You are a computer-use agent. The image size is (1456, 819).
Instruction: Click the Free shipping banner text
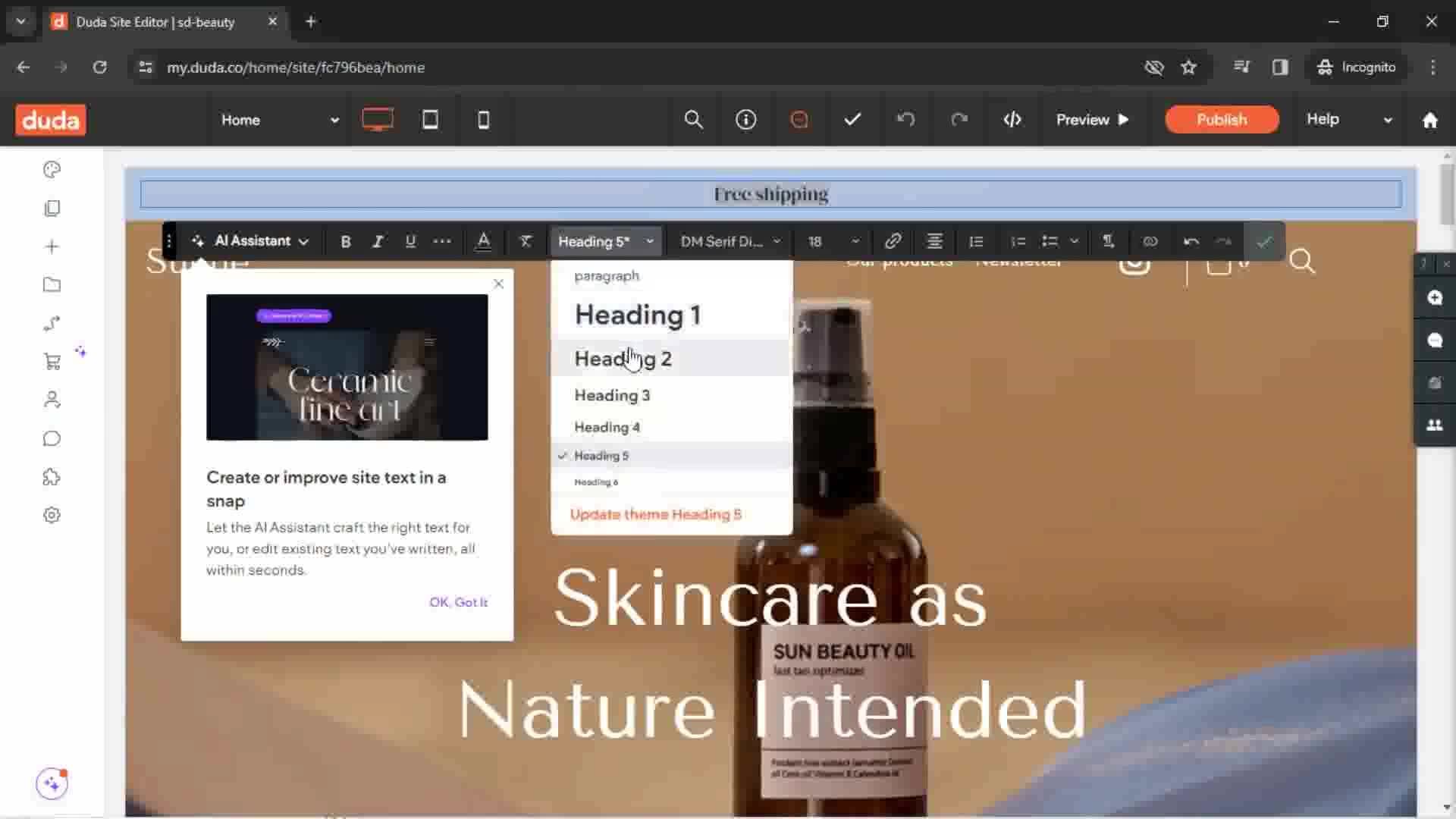point(770,194)
